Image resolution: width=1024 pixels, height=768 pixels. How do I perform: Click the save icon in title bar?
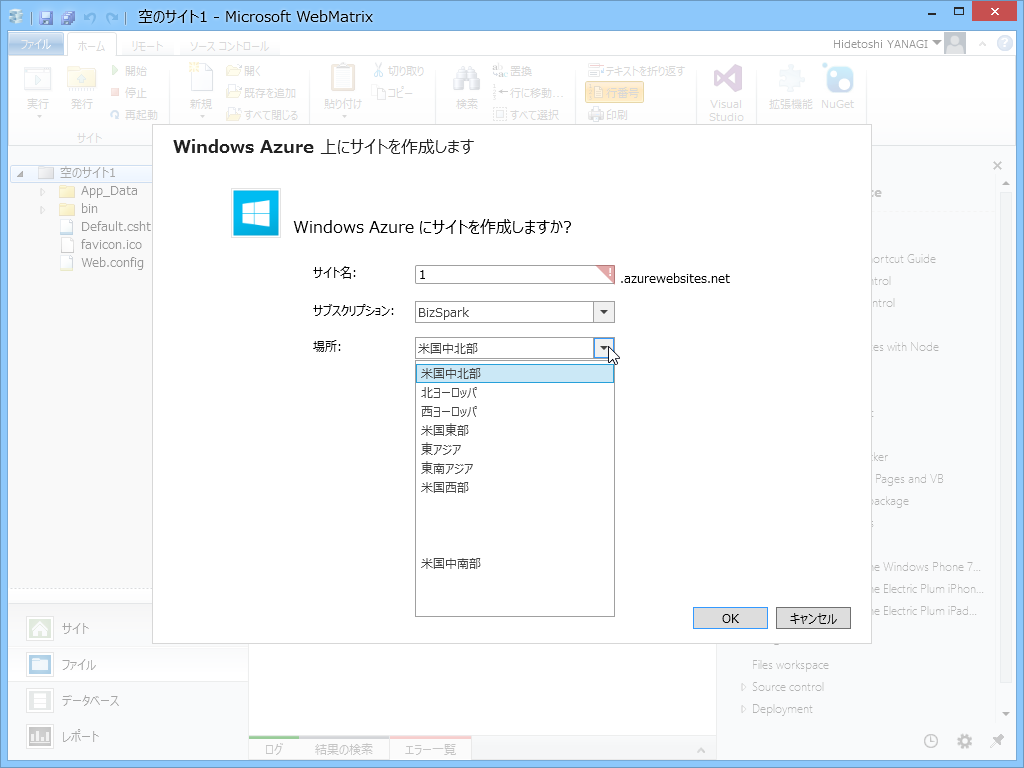[x=46, y=17]
